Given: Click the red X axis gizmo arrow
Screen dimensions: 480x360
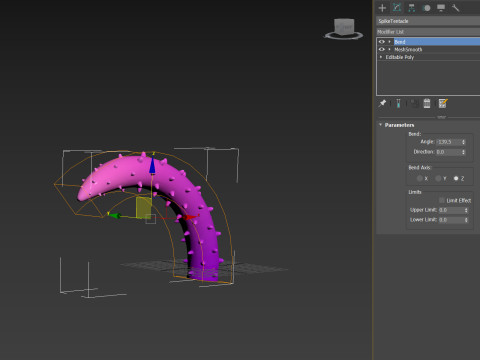Looking at the screenshot, I should (x=190, y=217).
